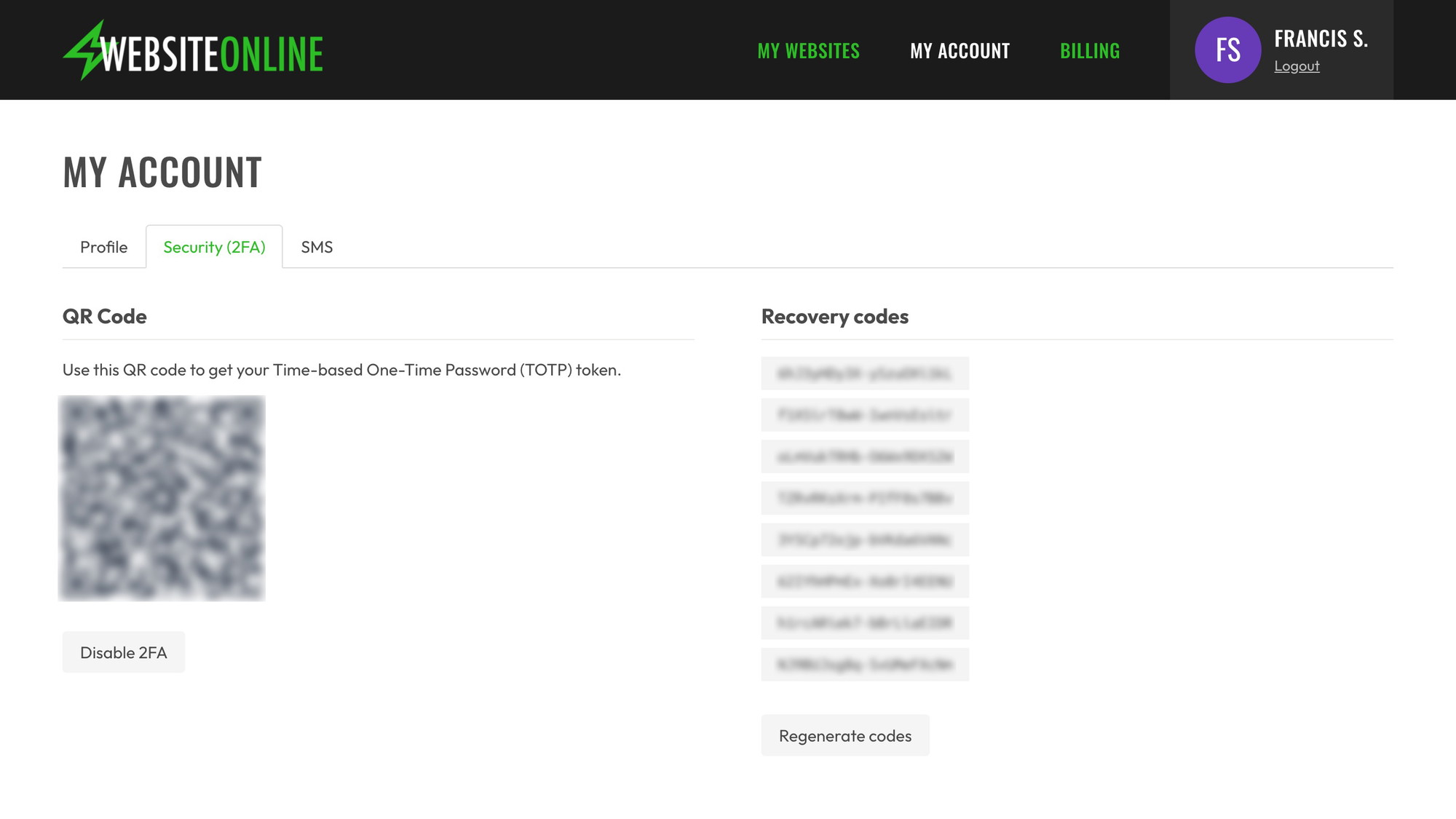Click the Regenerate codes button

coord(845,735)
